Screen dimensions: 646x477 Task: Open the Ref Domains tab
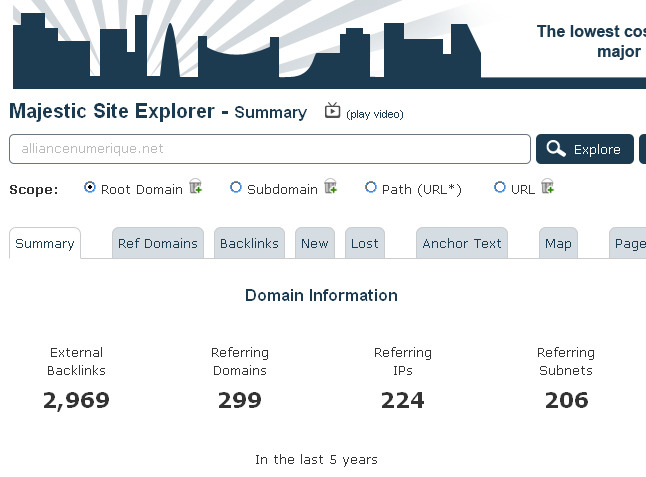158,243
